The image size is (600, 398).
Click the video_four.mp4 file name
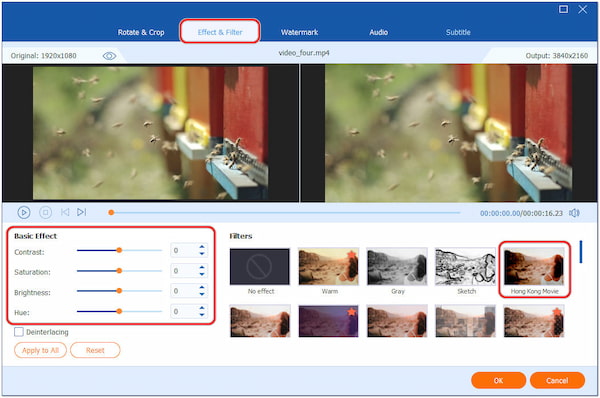[304, 53]
